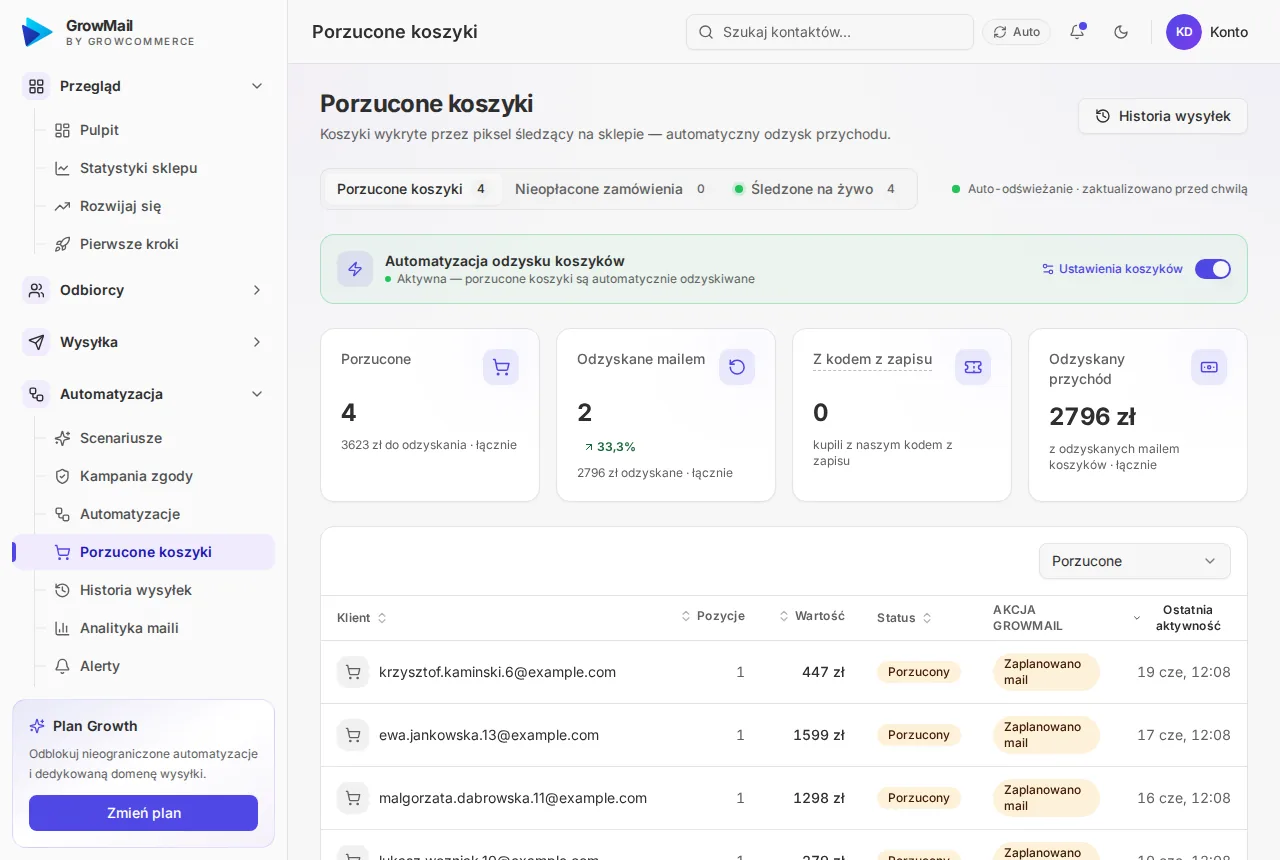Collapse the Automatyzacja sidebar section

point(144,394)
